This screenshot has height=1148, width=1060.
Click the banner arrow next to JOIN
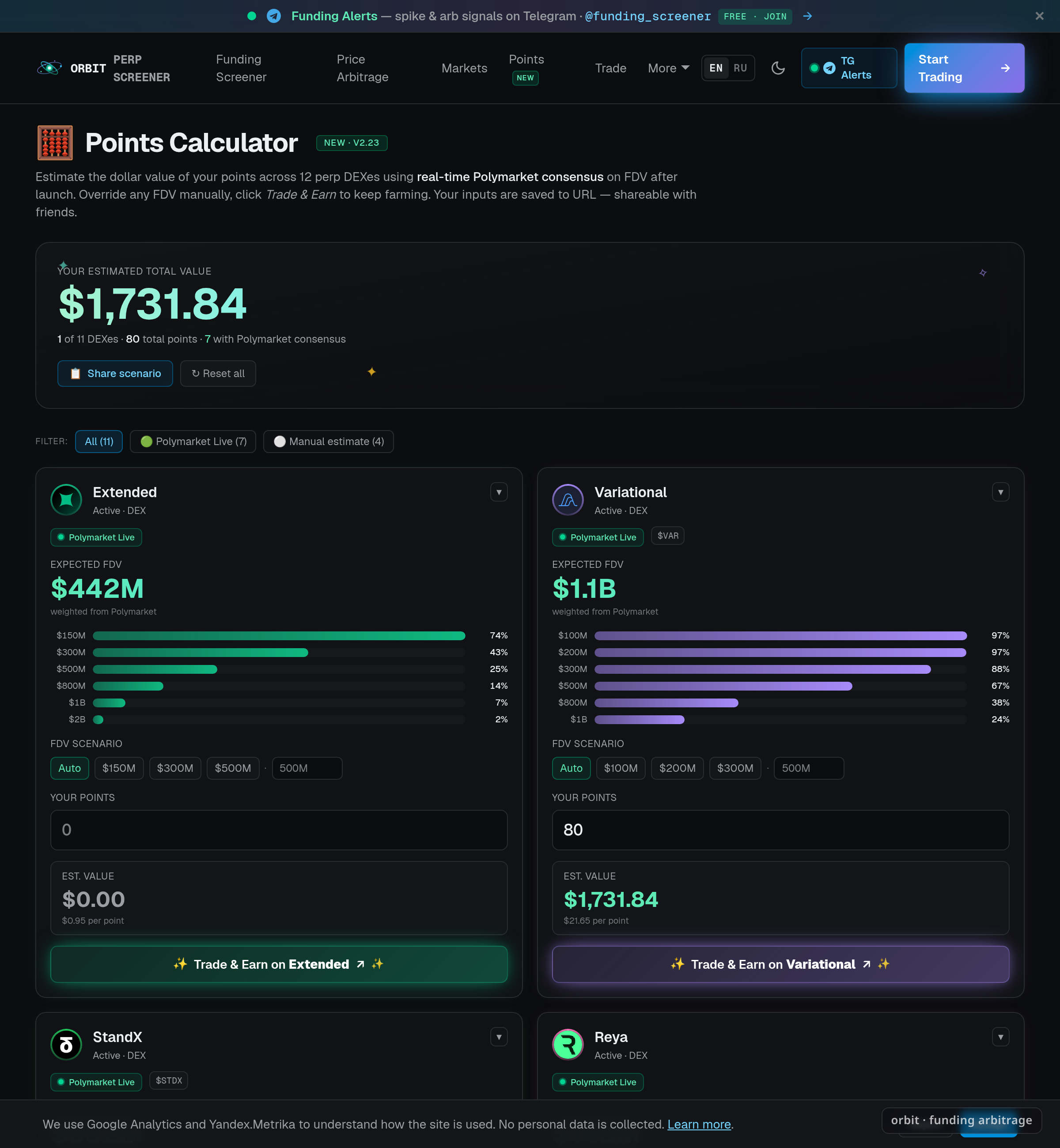coord(807,16)
